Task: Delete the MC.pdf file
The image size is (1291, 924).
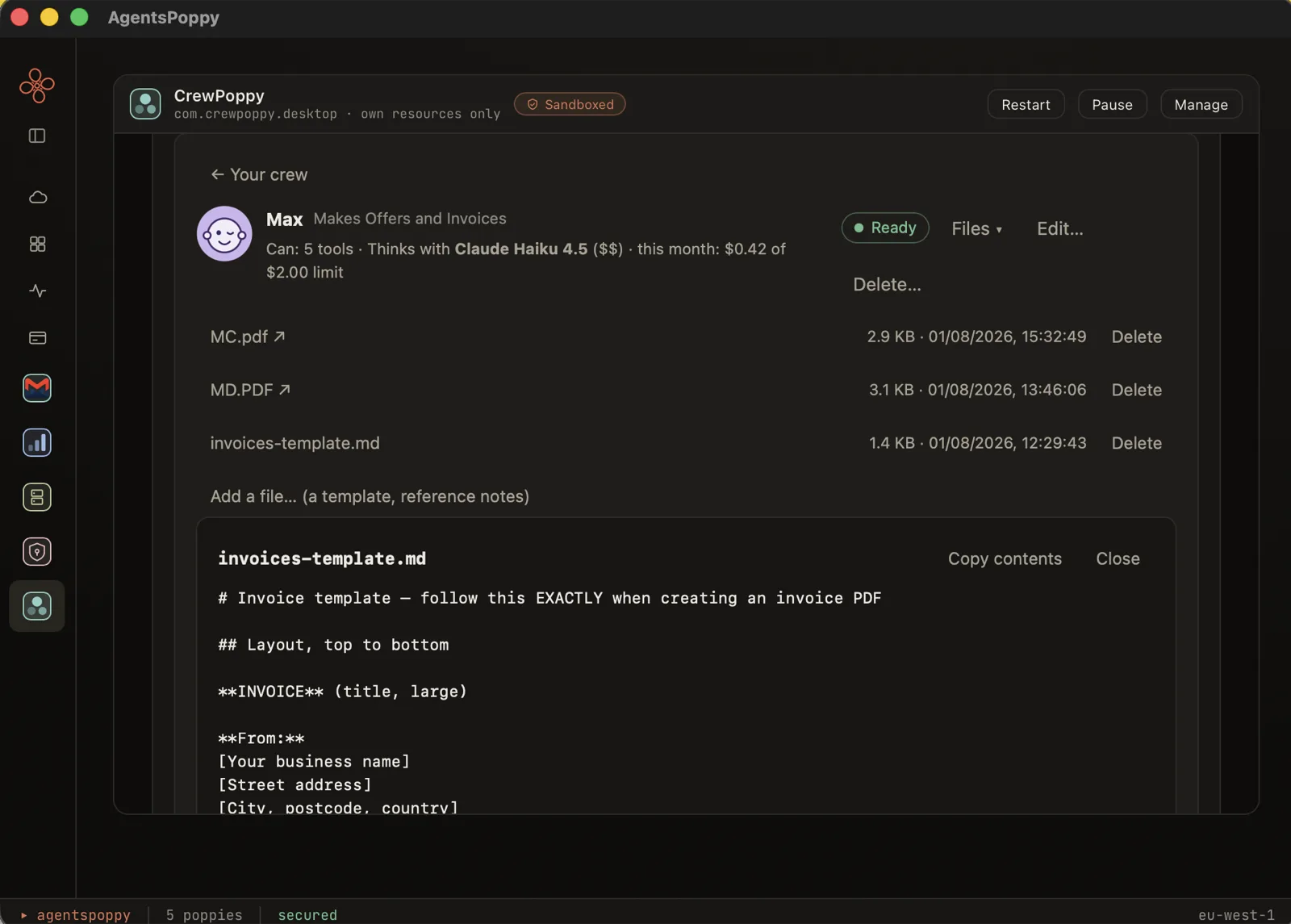Action: 1136,337
